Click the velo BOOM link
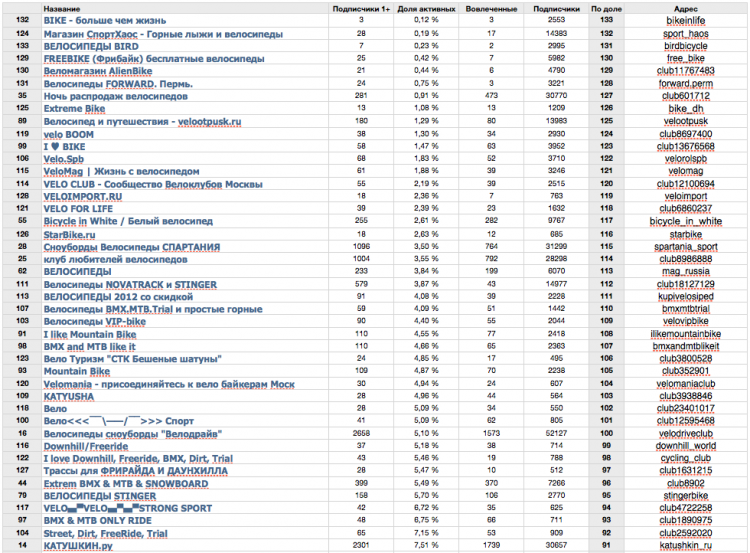The width and height of the screenshot is (750, 553). pyautogui.click(x=68, y=134)
